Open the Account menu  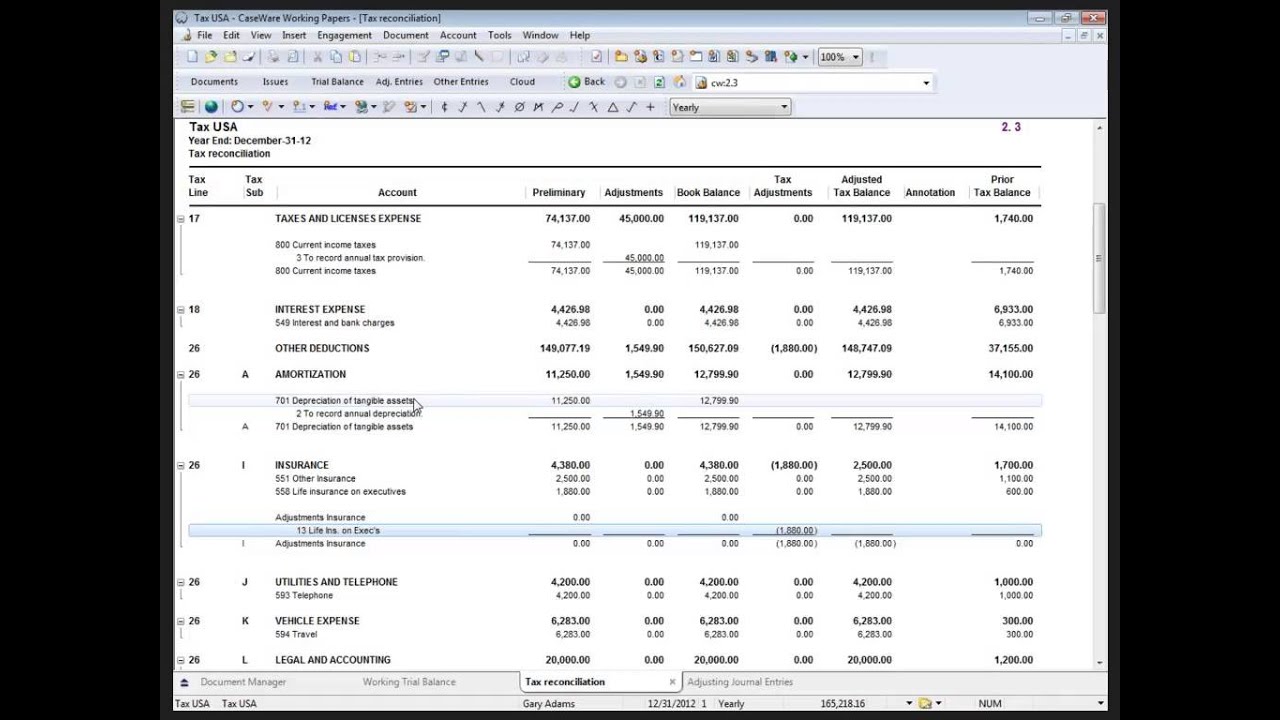[x=458, y=35]
